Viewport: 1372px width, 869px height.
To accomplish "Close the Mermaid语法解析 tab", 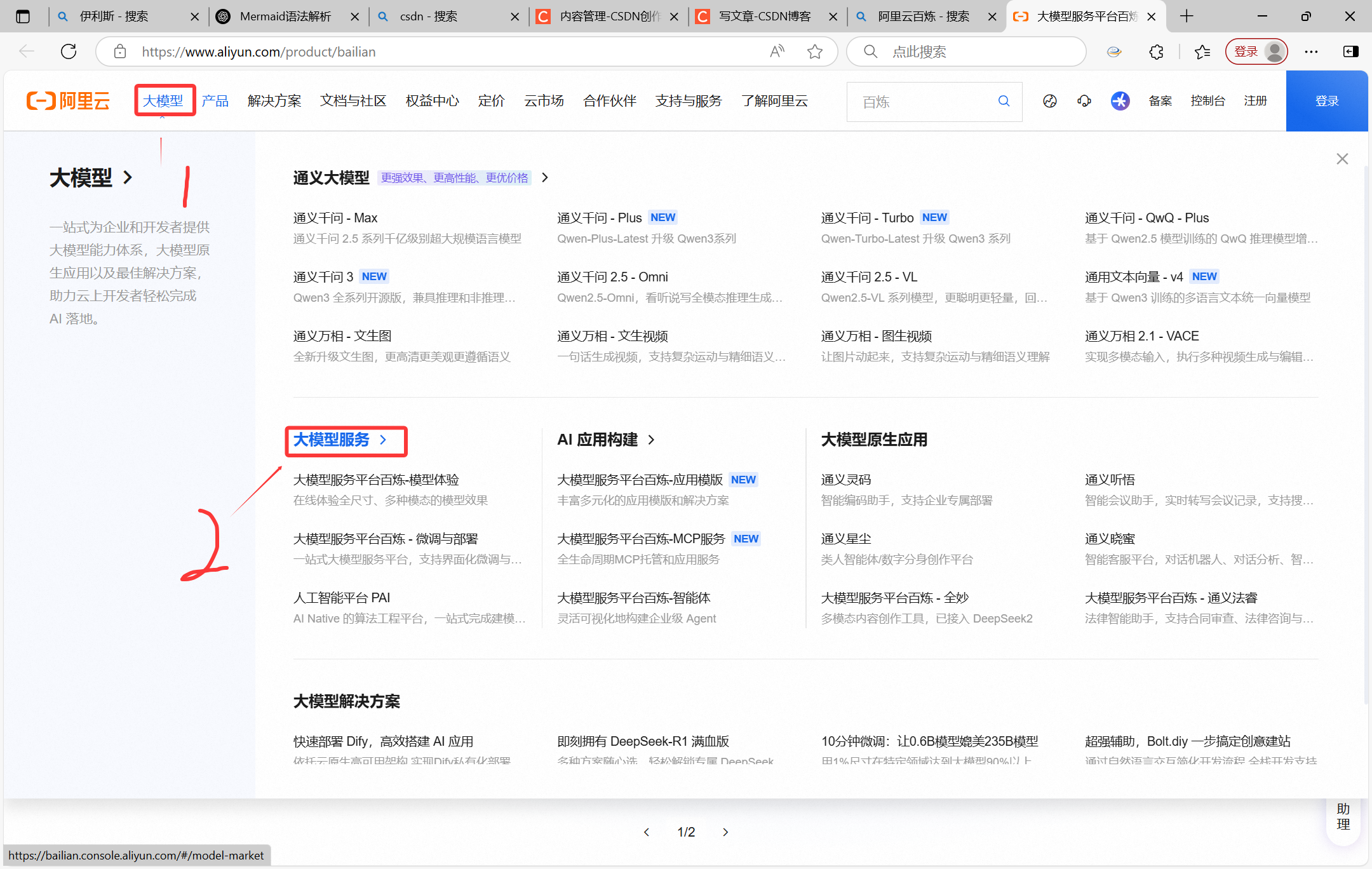I will pyautogui.click(x=355, y=17).
